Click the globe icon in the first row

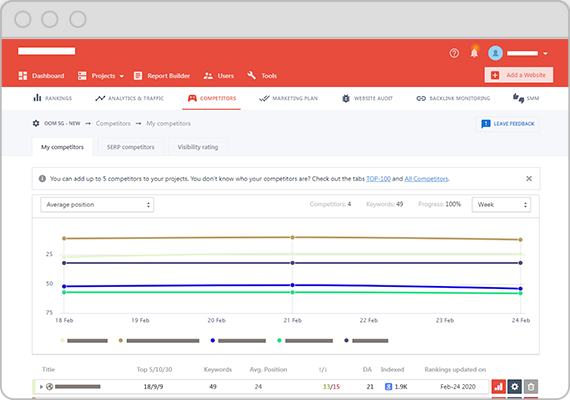click(x=49, y=387)
